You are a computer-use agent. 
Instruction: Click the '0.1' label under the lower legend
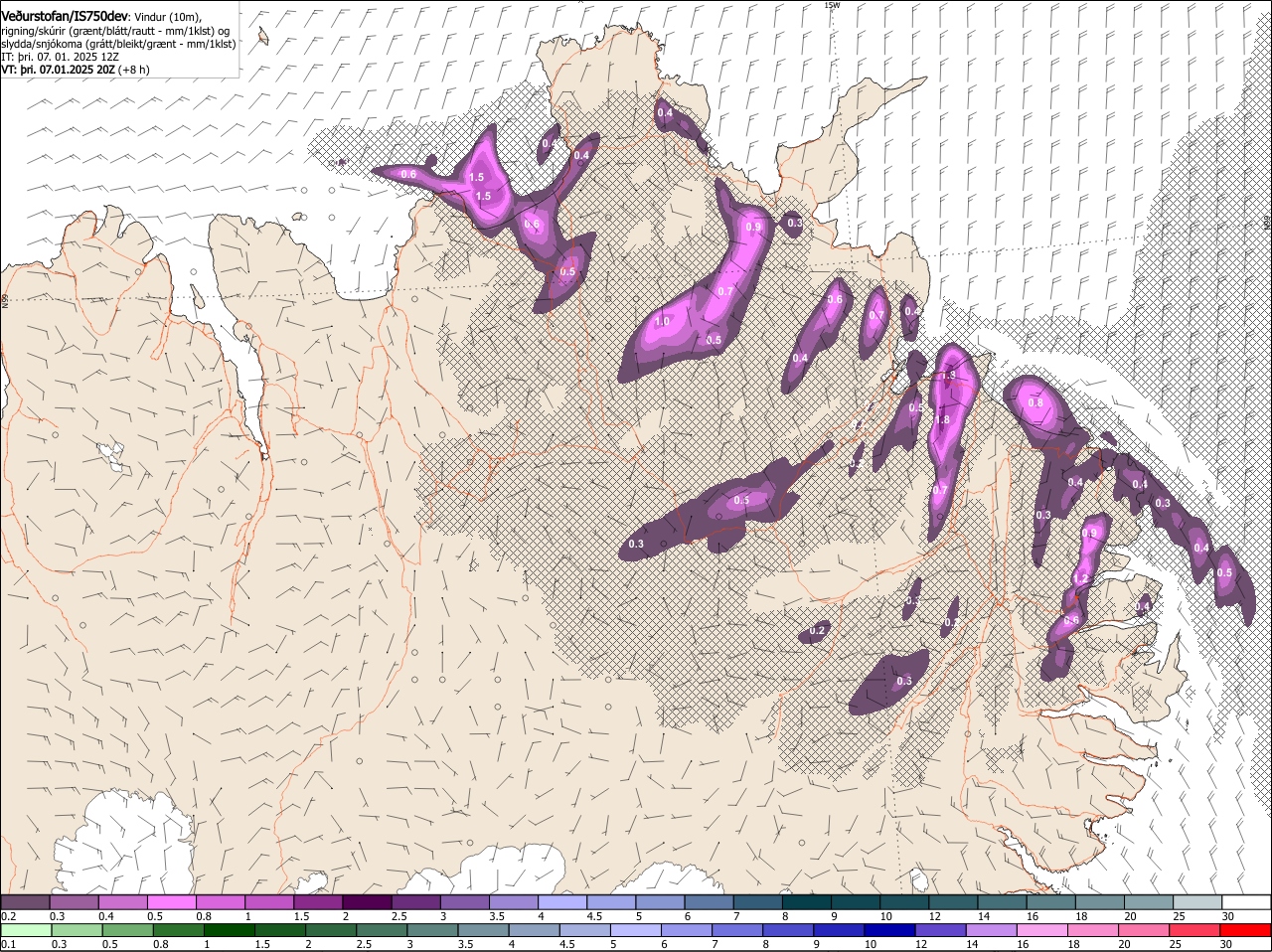point(8,943)
